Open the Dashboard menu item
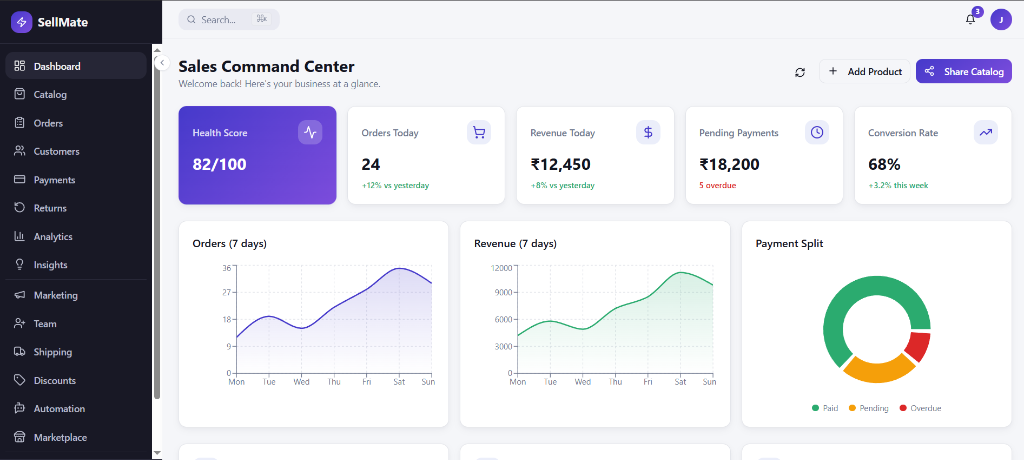This screenshot has height=460, width=1024. [76, 66]
